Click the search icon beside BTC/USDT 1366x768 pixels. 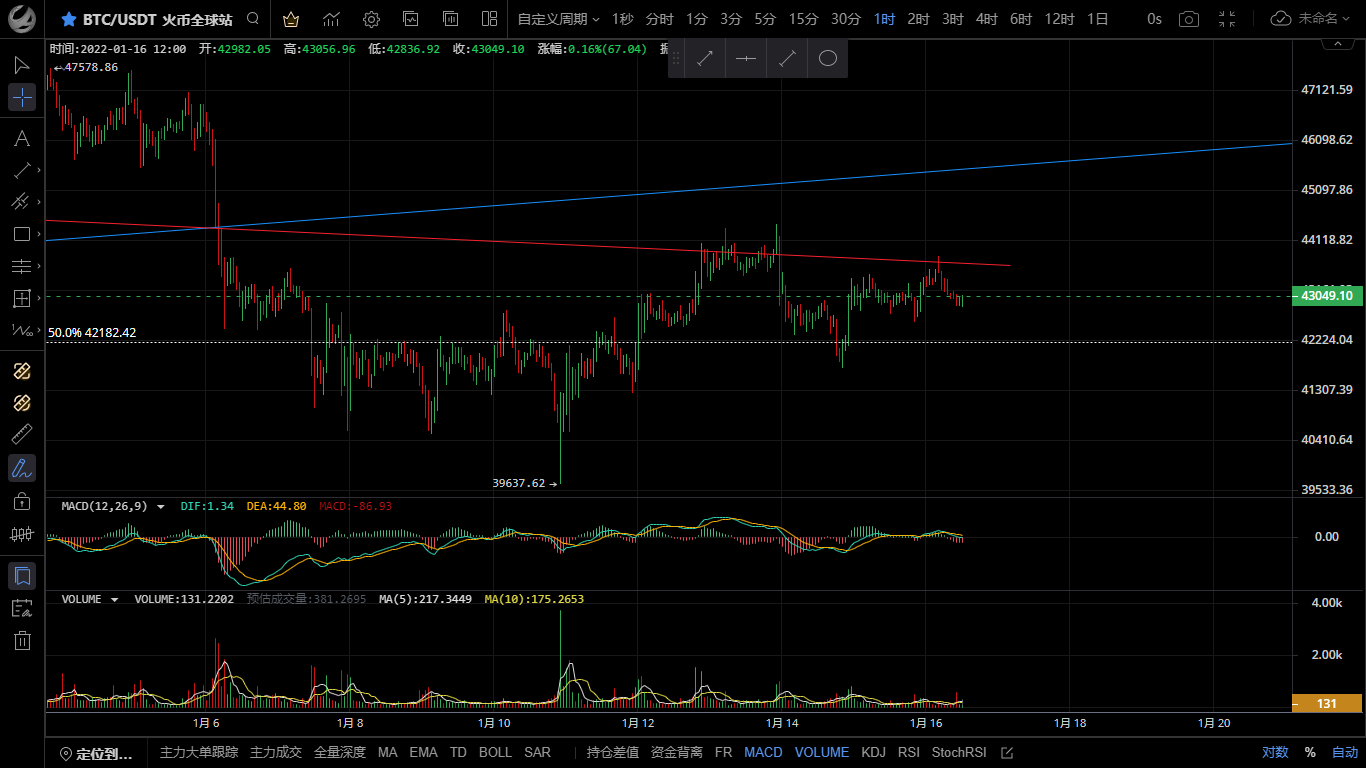pyautogui.click(x=253, y=19)
